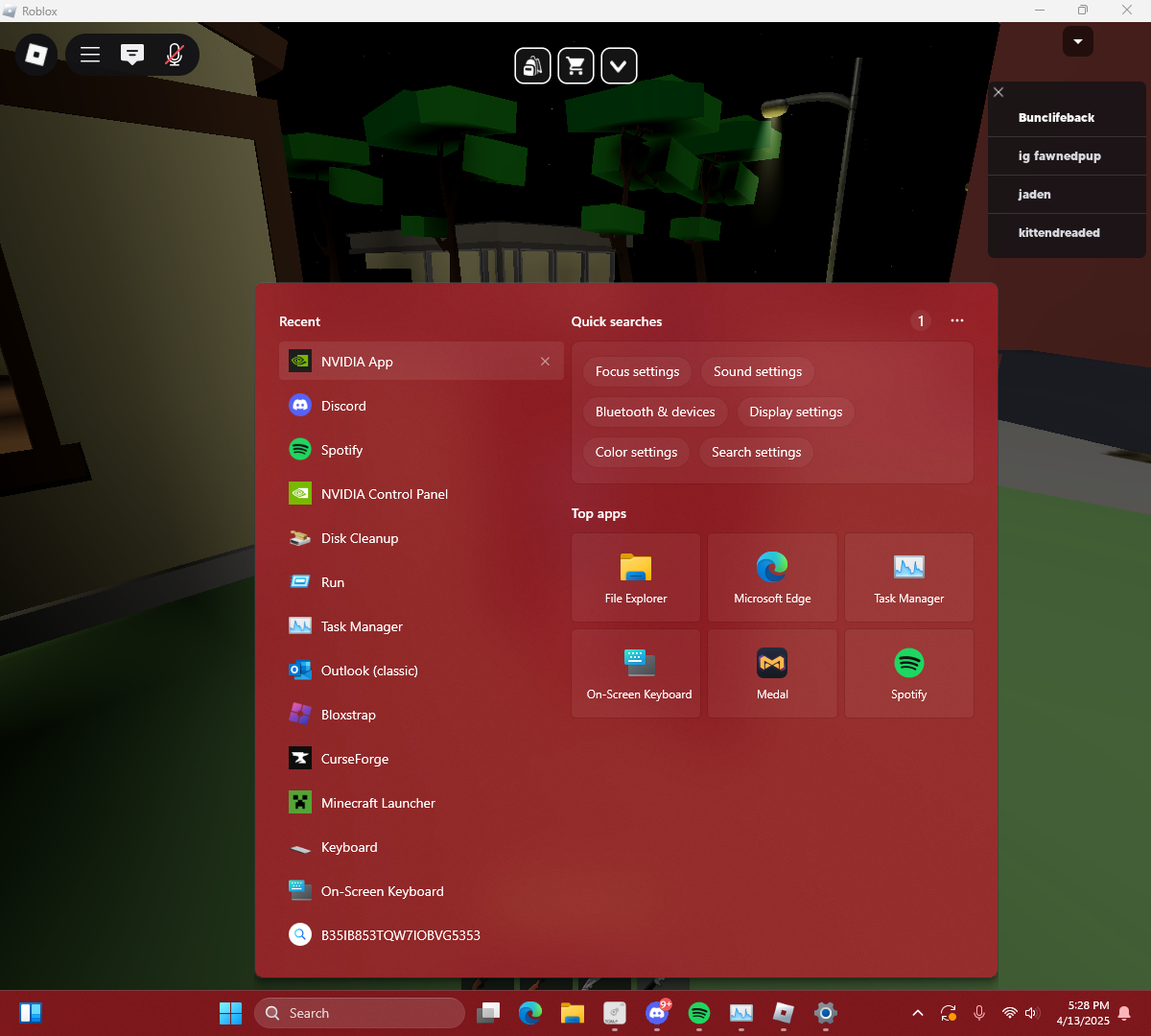Open the Roblox chat bubble icon
1151x1036 pixels.
[x=132, y=55]
